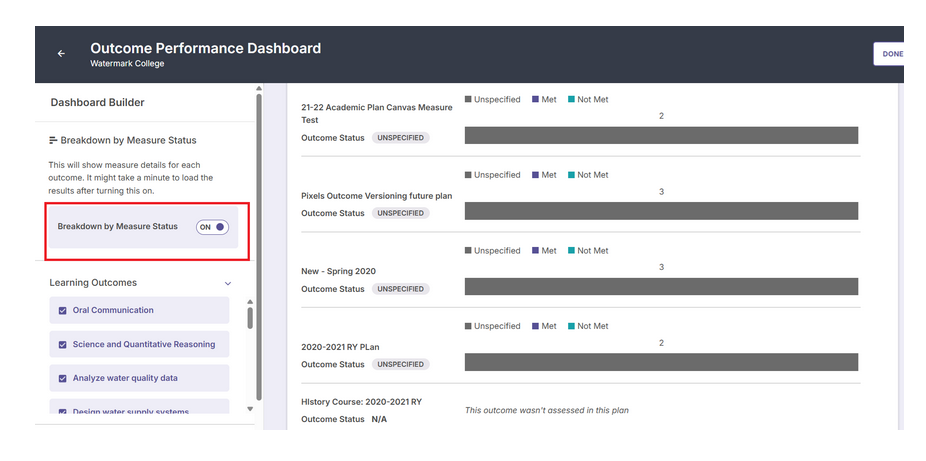The height and width of the screenshot is (461, 926).
Task: Click the 2020-2021 RY PLan title
Action: (340, 347)
